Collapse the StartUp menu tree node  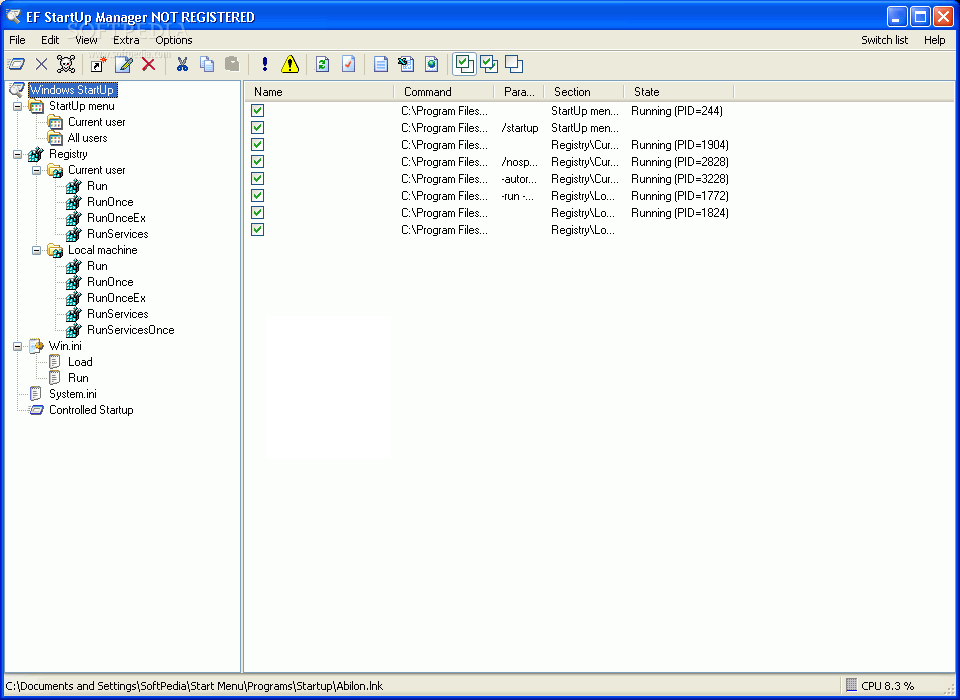(x=18, y=106)
